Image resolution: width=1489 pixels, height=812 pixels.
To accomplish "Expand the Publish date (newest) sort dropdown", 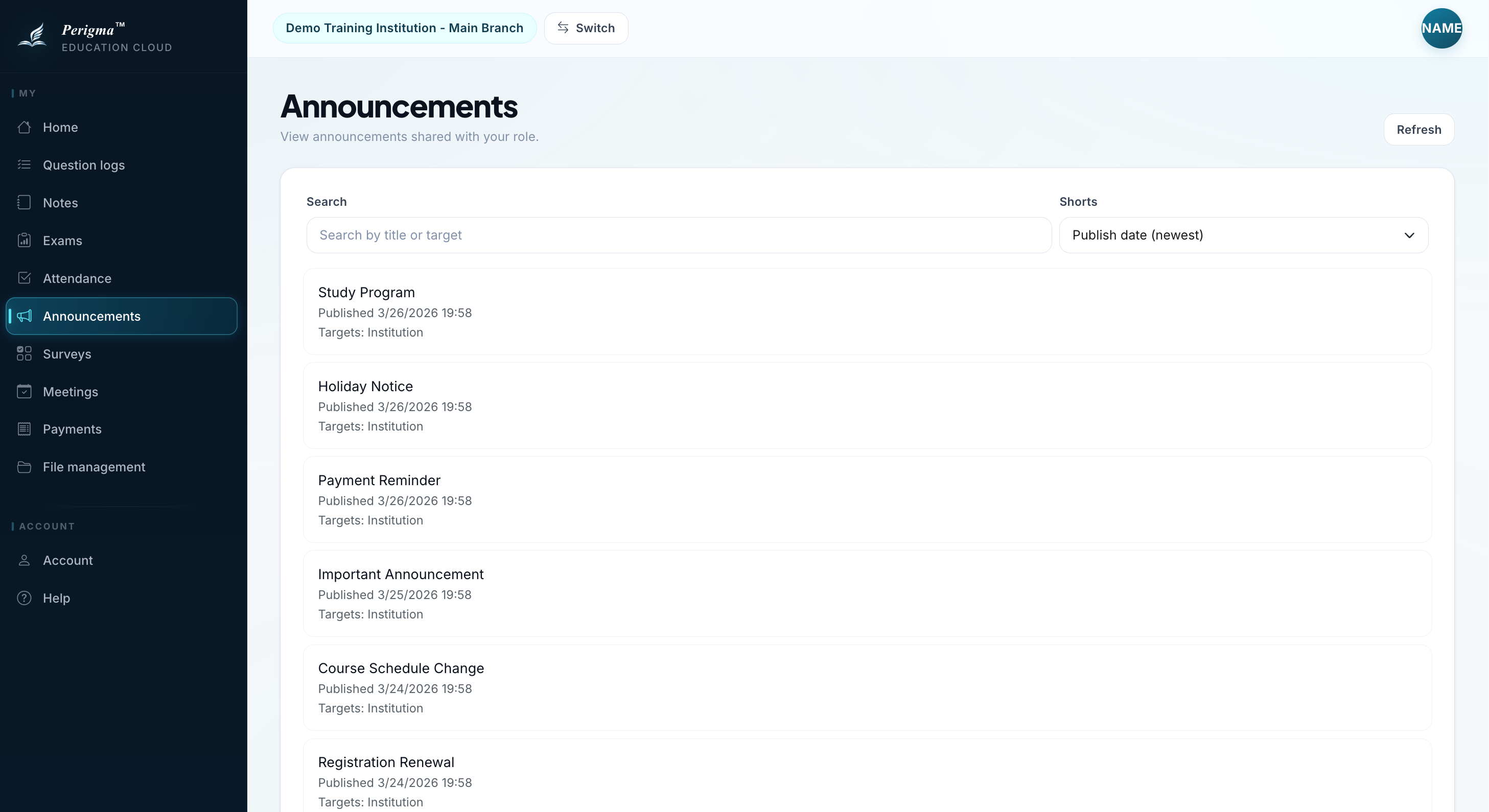I will click(1243, 235).
